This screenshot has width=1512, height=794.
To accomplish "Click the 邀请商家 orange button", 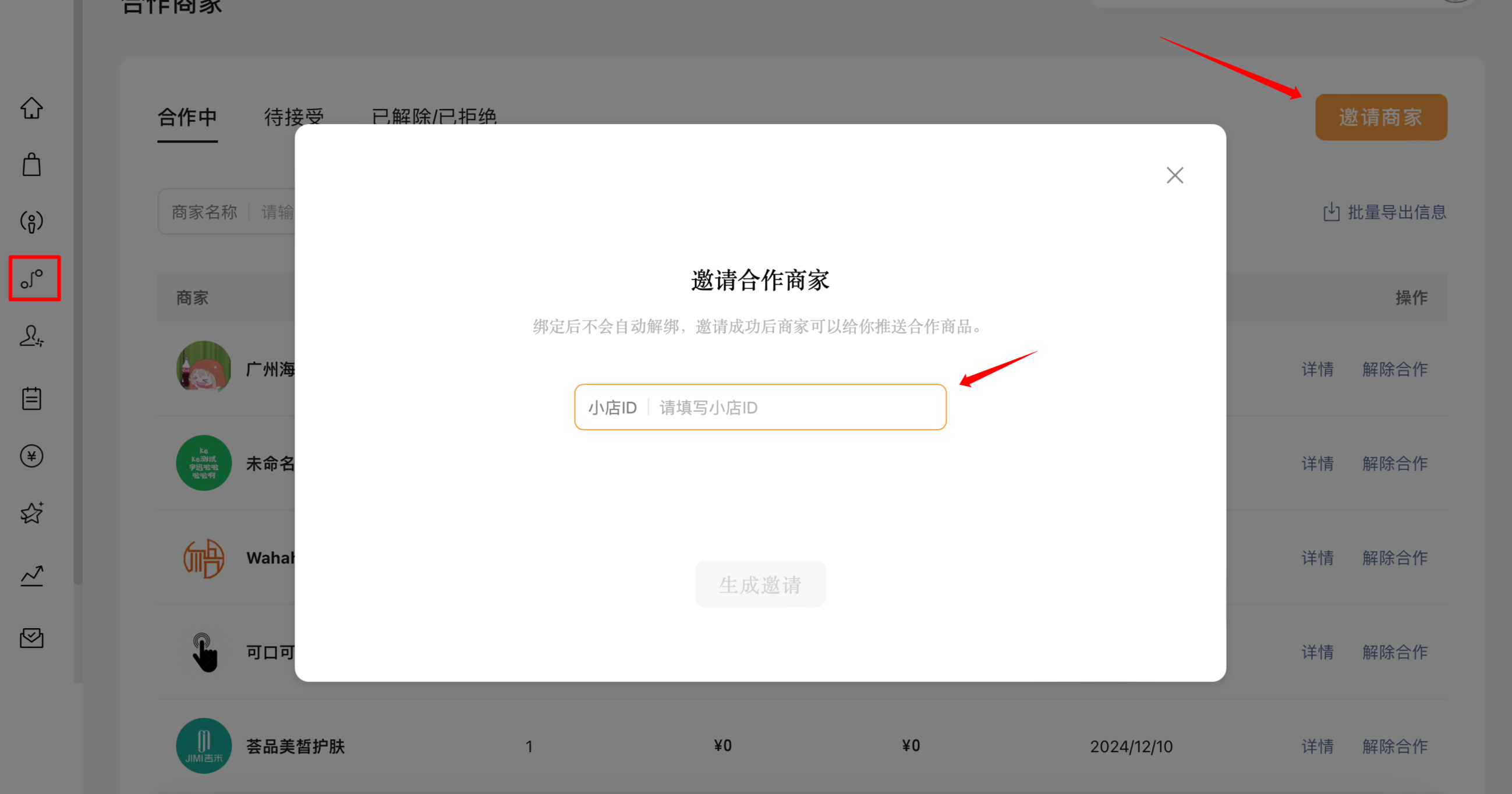I will pyautogui.click(x=1380, y=118).
